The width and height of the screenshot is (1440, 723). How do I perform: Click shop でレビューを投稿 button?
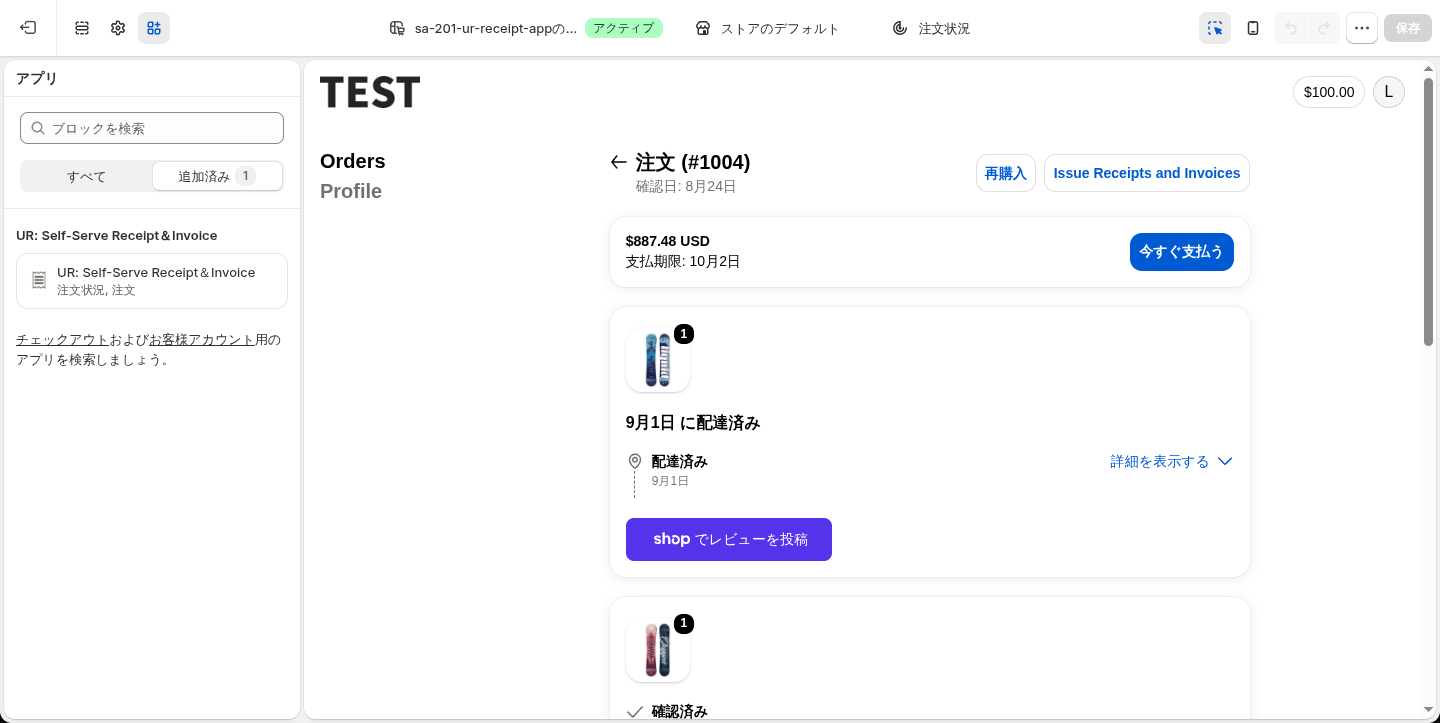click(729, 539)
